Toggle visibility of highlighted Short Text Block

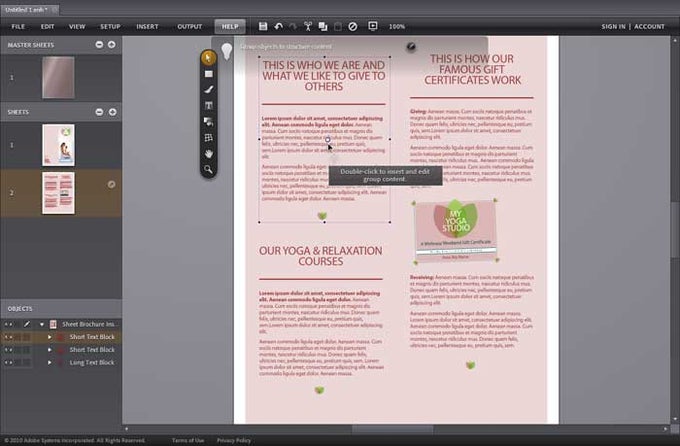(8, 337)
